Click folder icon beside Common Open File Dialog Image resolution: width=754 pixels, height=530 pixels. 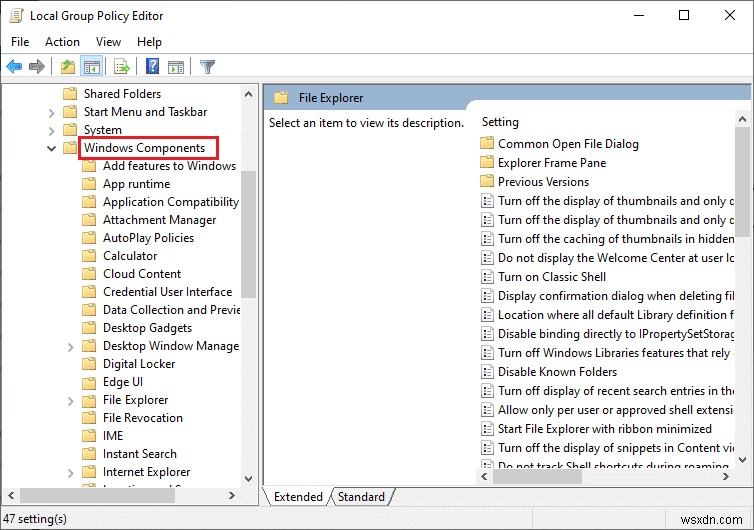pos(487,143)
